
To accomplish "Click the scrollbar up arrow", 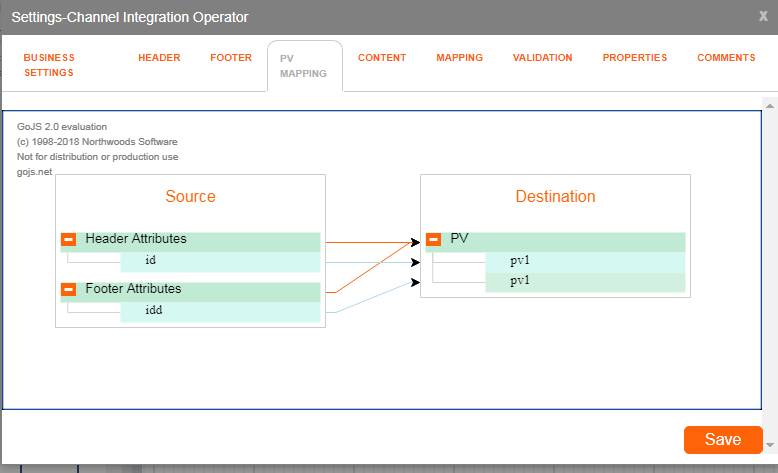I will 769,105.
